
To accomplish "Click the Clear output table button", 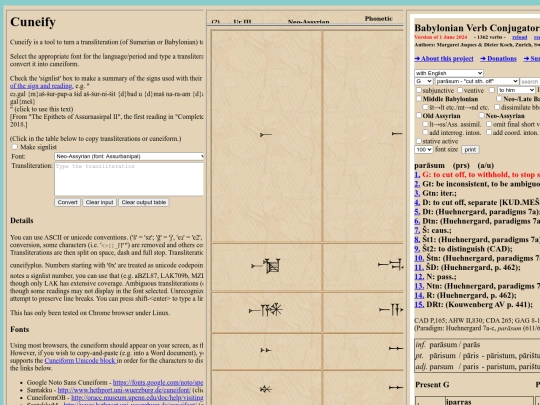I will [144, 202].
